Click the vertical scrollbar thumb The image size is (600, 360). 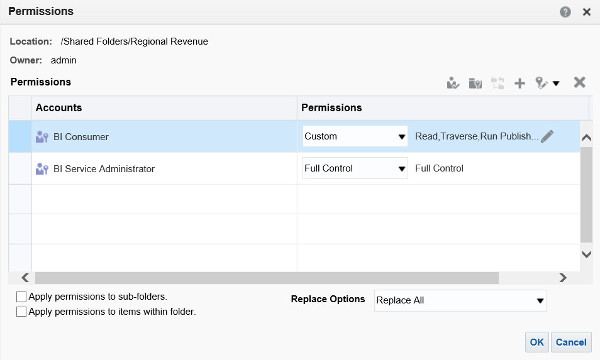click(x=586, y=194)
